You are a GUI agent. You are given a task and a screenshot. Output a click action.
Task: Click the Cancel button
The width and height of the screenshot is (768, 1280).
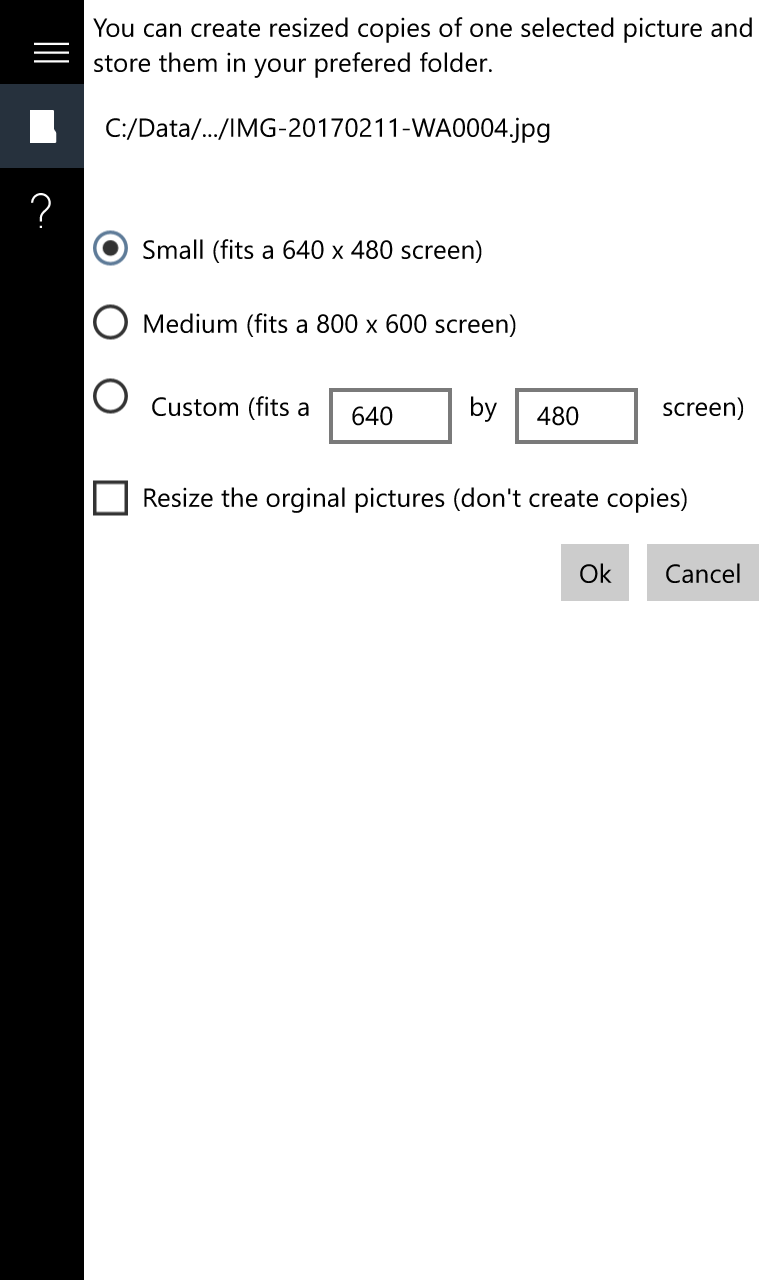click(x=703, y=573)
